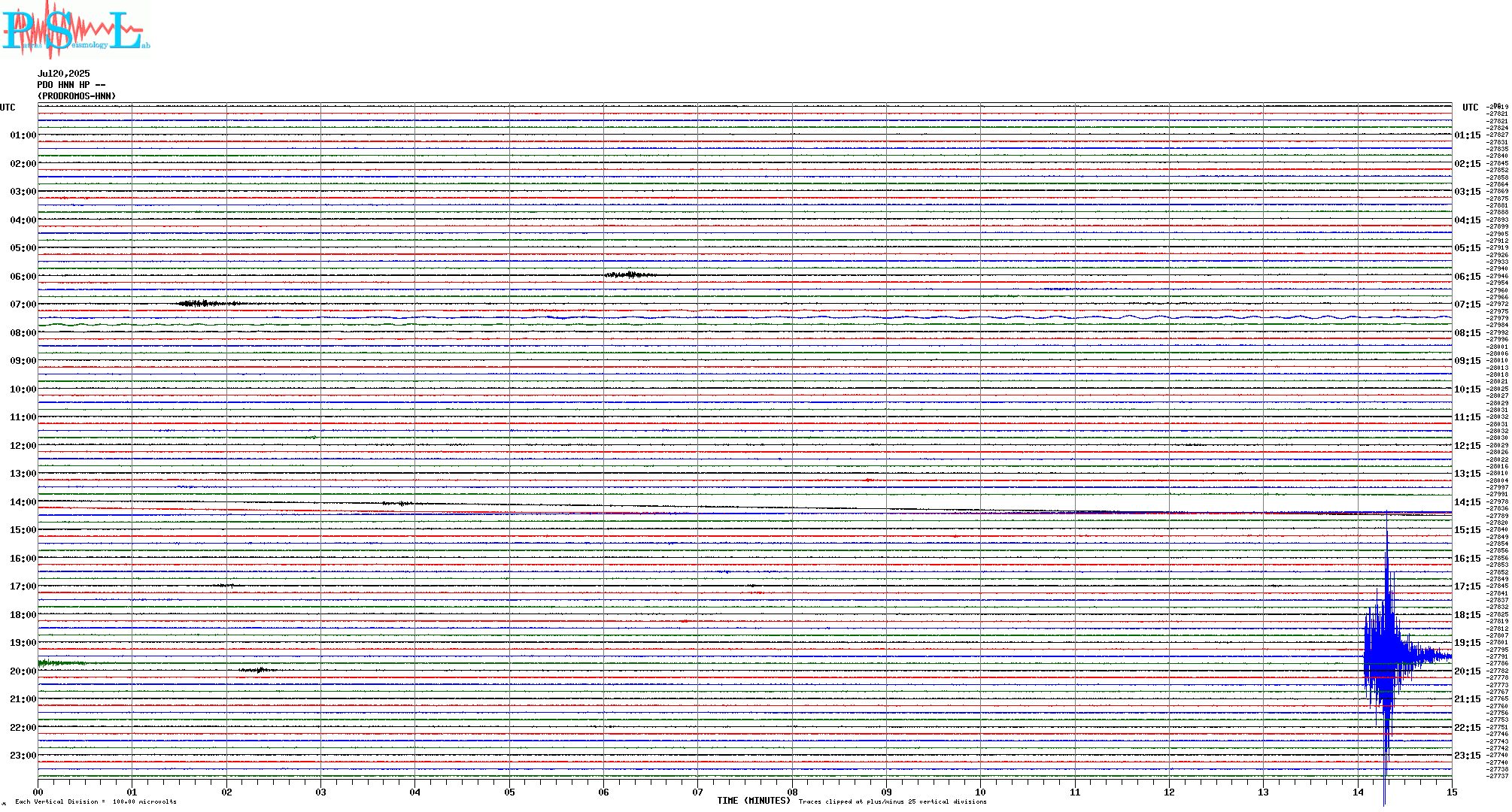Click the 18:00 hour label
The height and width of the screenshot is (812, 1512).
tap(23, 615)
